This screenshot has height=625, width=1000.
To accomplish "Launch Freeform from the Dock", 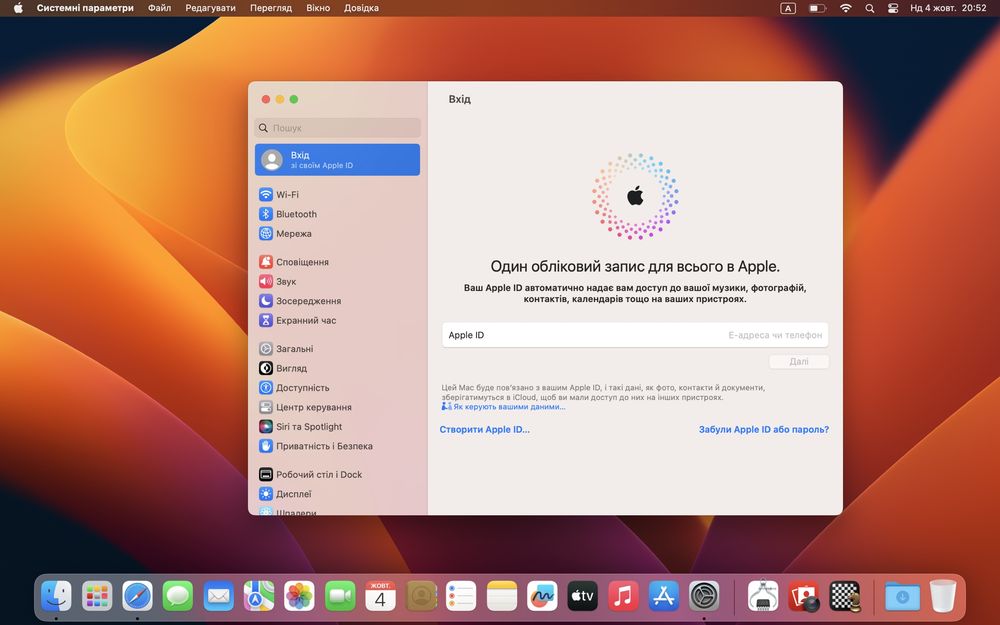I will pyautogui.click(x=542, y=596).
